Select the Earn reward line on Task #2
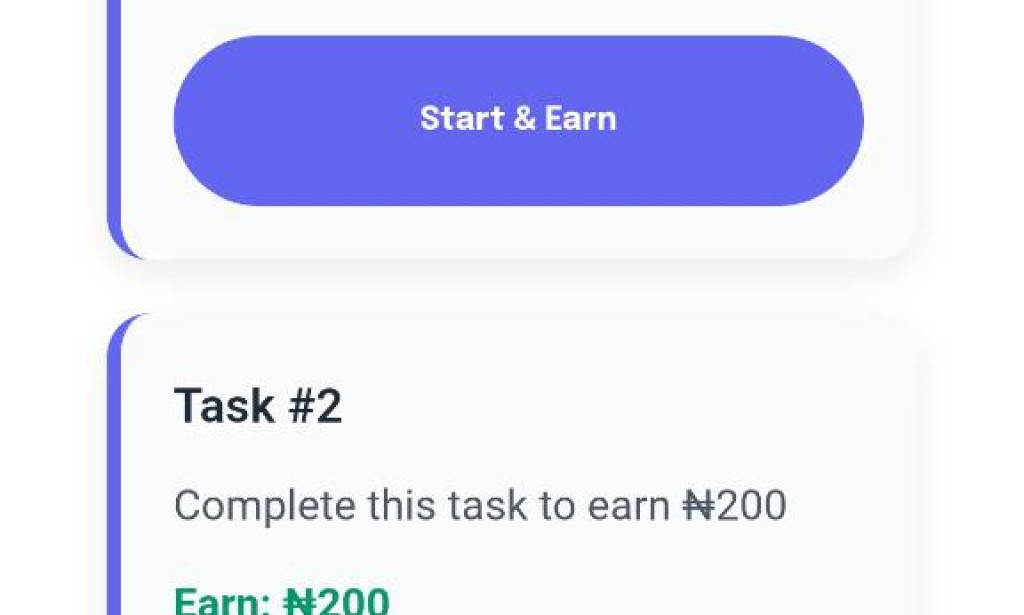 click(x=280, y=600)
